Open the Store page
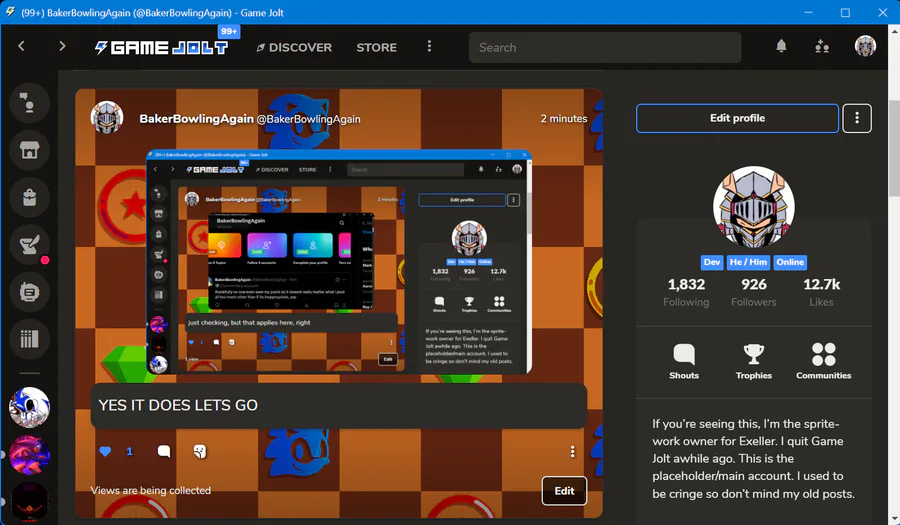 (x=377, y=48)
